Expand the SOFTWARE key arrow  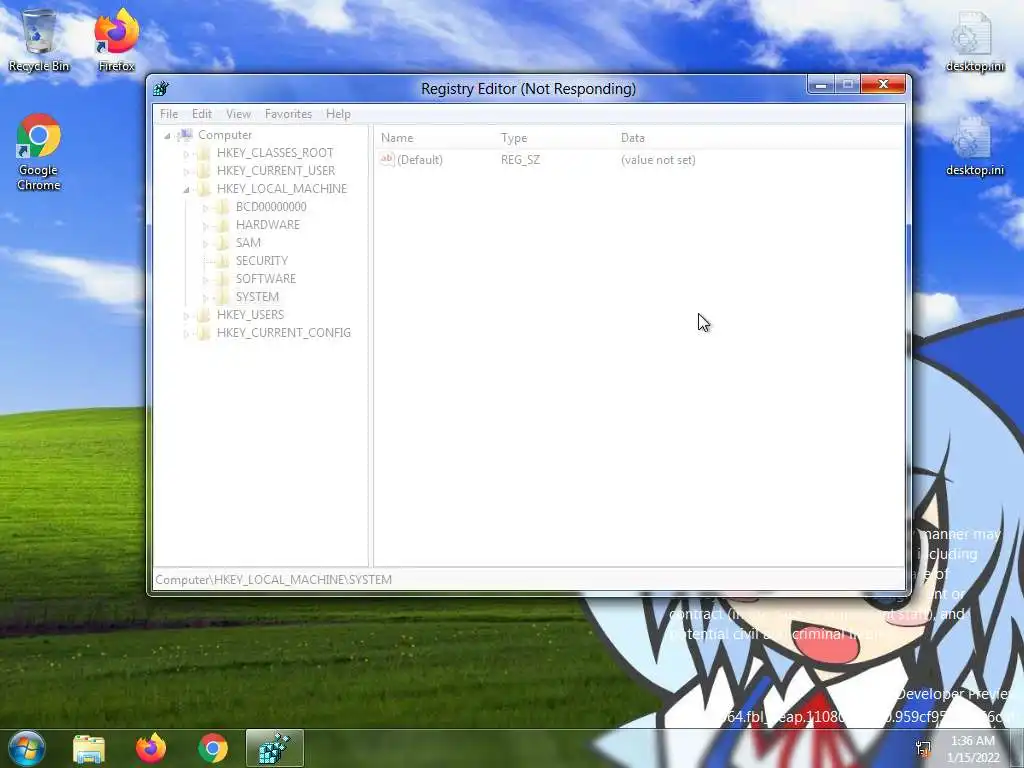point(205,280)
